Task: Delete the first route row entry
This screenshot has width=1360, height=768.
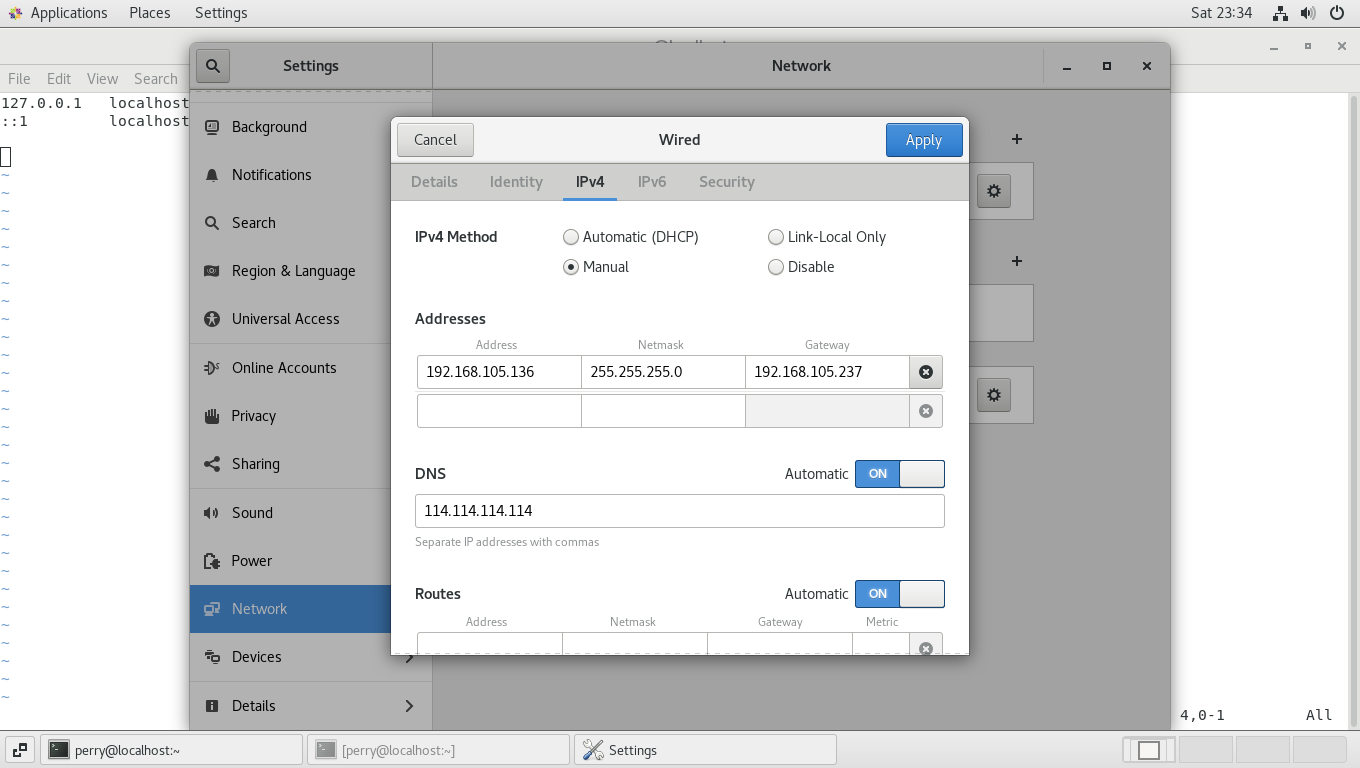Action: point(925,647)
